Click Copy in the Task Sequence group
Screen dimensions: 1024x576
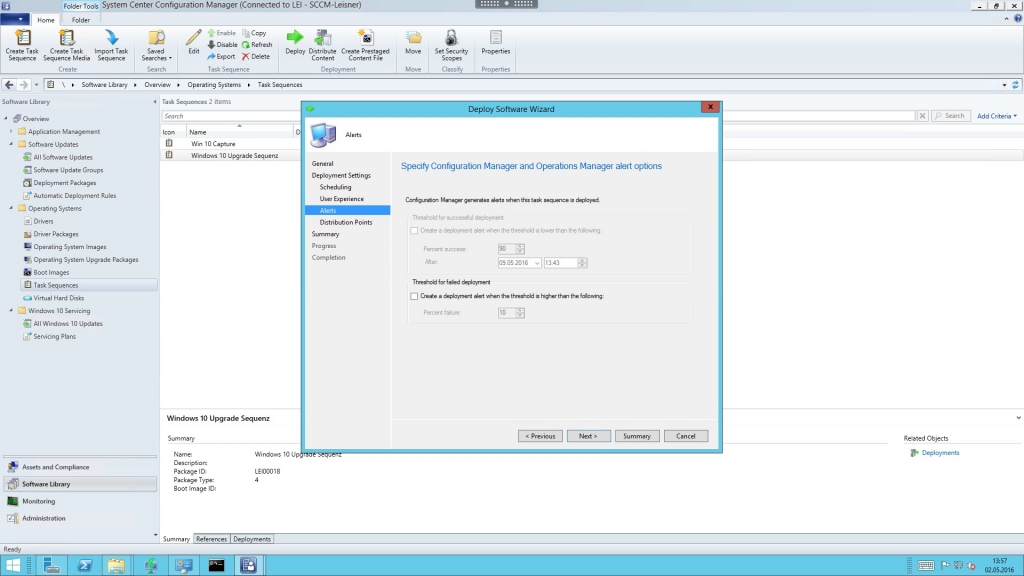(x=255, y=33)
